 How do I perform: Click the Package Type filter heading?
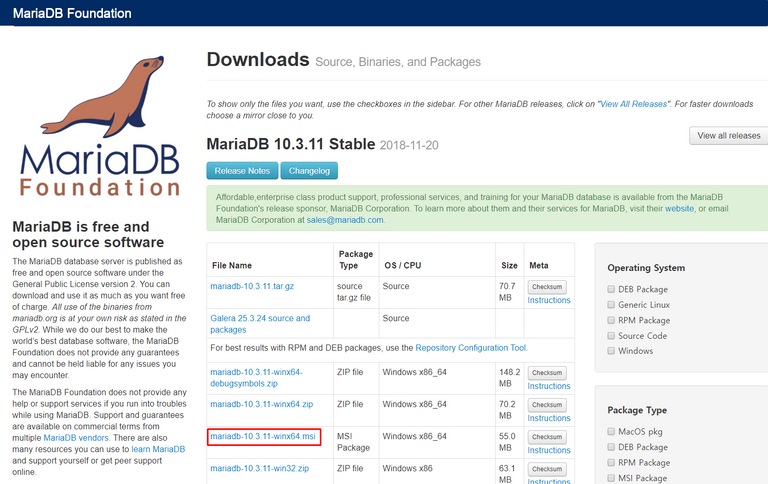pos(637,411)
